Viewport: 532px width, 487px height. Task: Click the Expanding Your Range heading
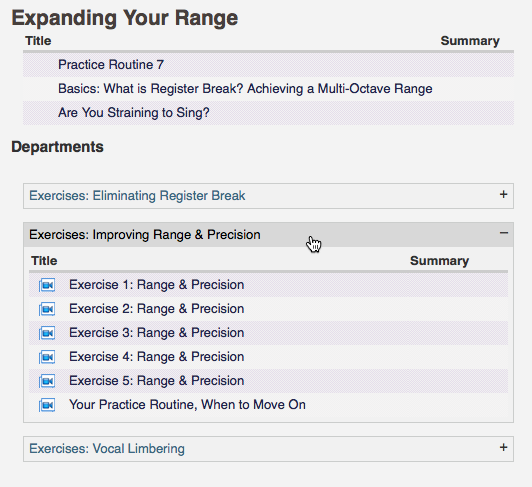point(125,18)
